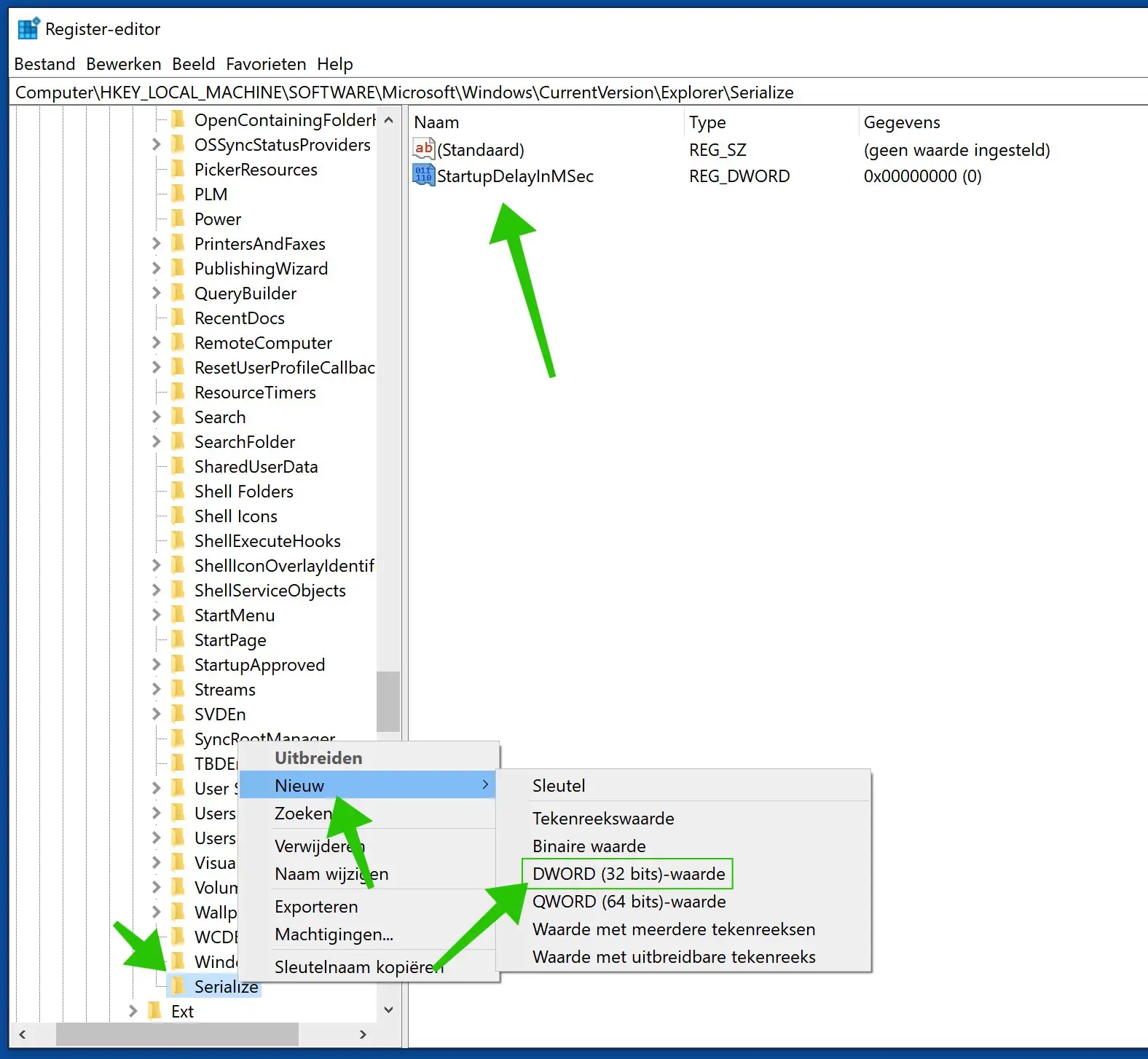Image resolution: width=1148 pixels, height=1059 pixels.
Task: Click the Shell Folders folder icon
Action: coord(178,491)
